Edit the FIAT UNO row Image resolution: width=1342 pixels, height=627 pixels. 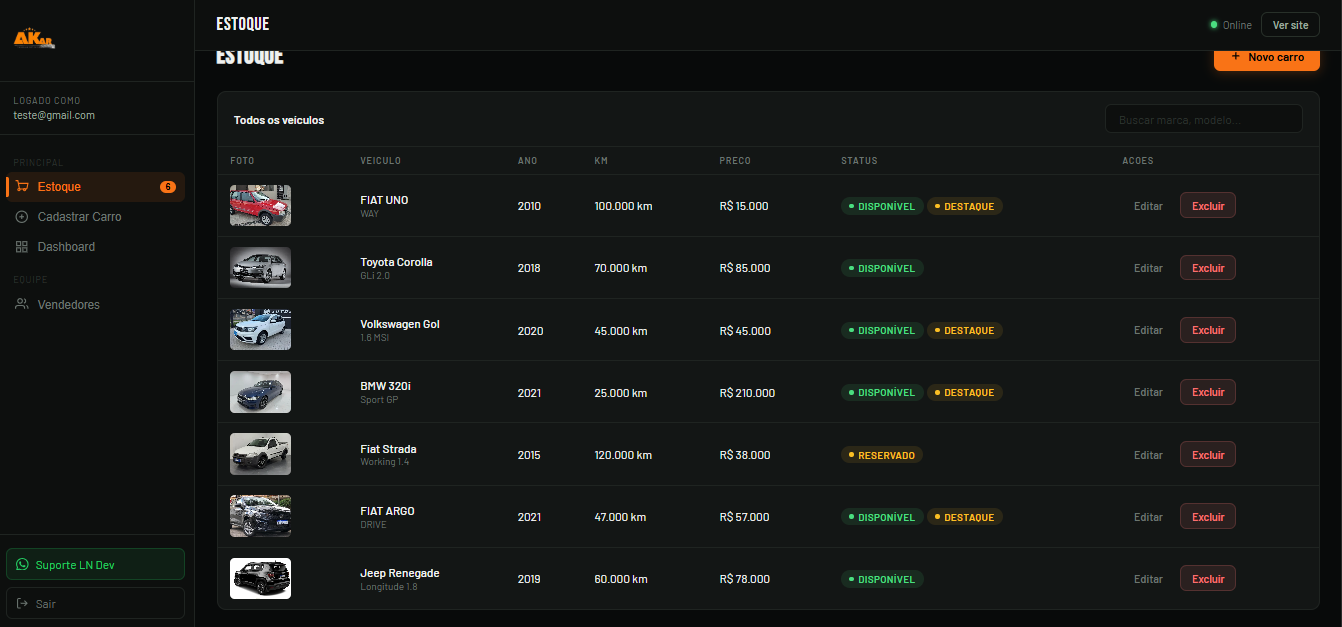click(x=1148, y=206)
